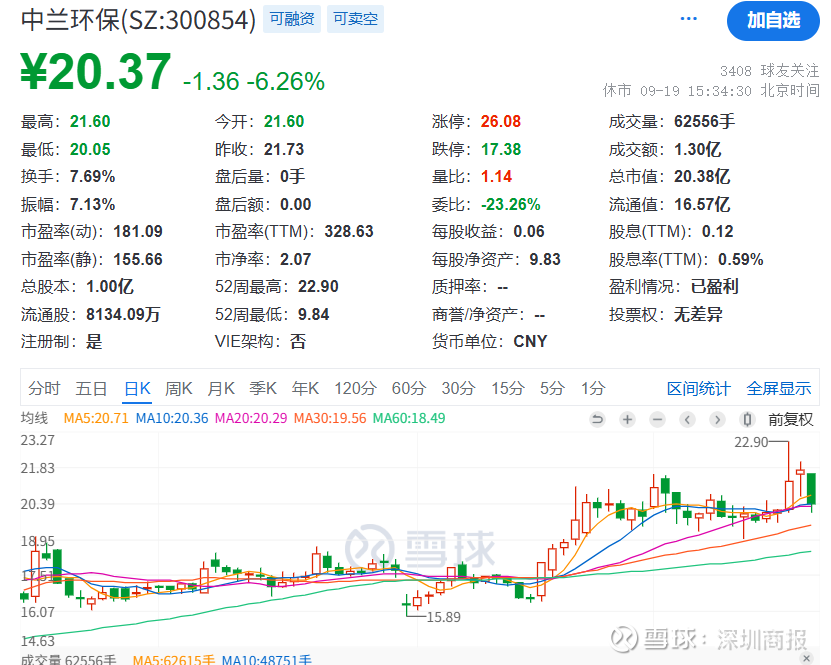The image size is (831, 665).
Task: Zoom in chart with plus icon
Action: pyautogui.click(x=627, y=420)
